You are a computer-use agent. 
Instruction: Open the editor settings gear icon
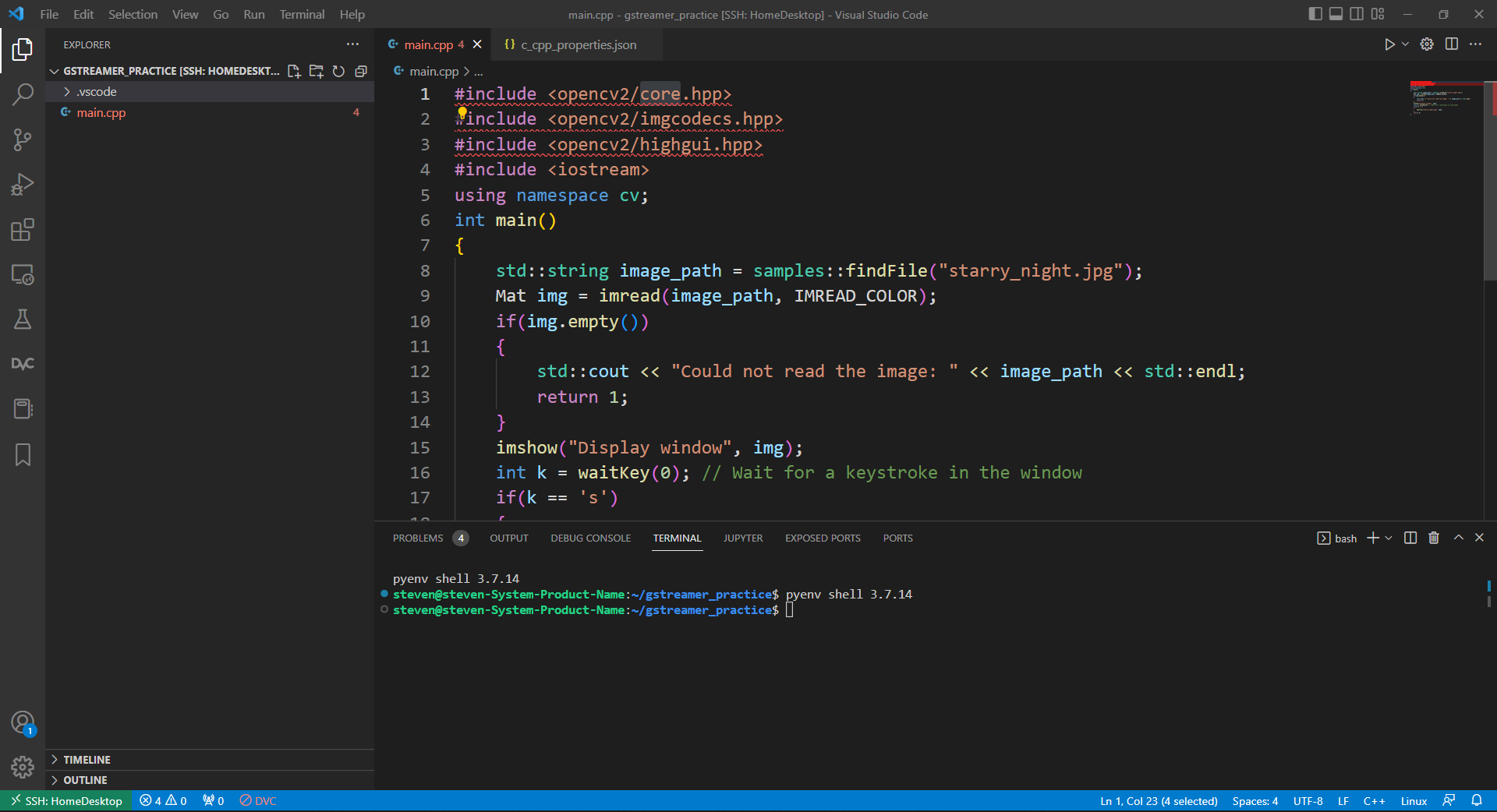pos(1427,44)
